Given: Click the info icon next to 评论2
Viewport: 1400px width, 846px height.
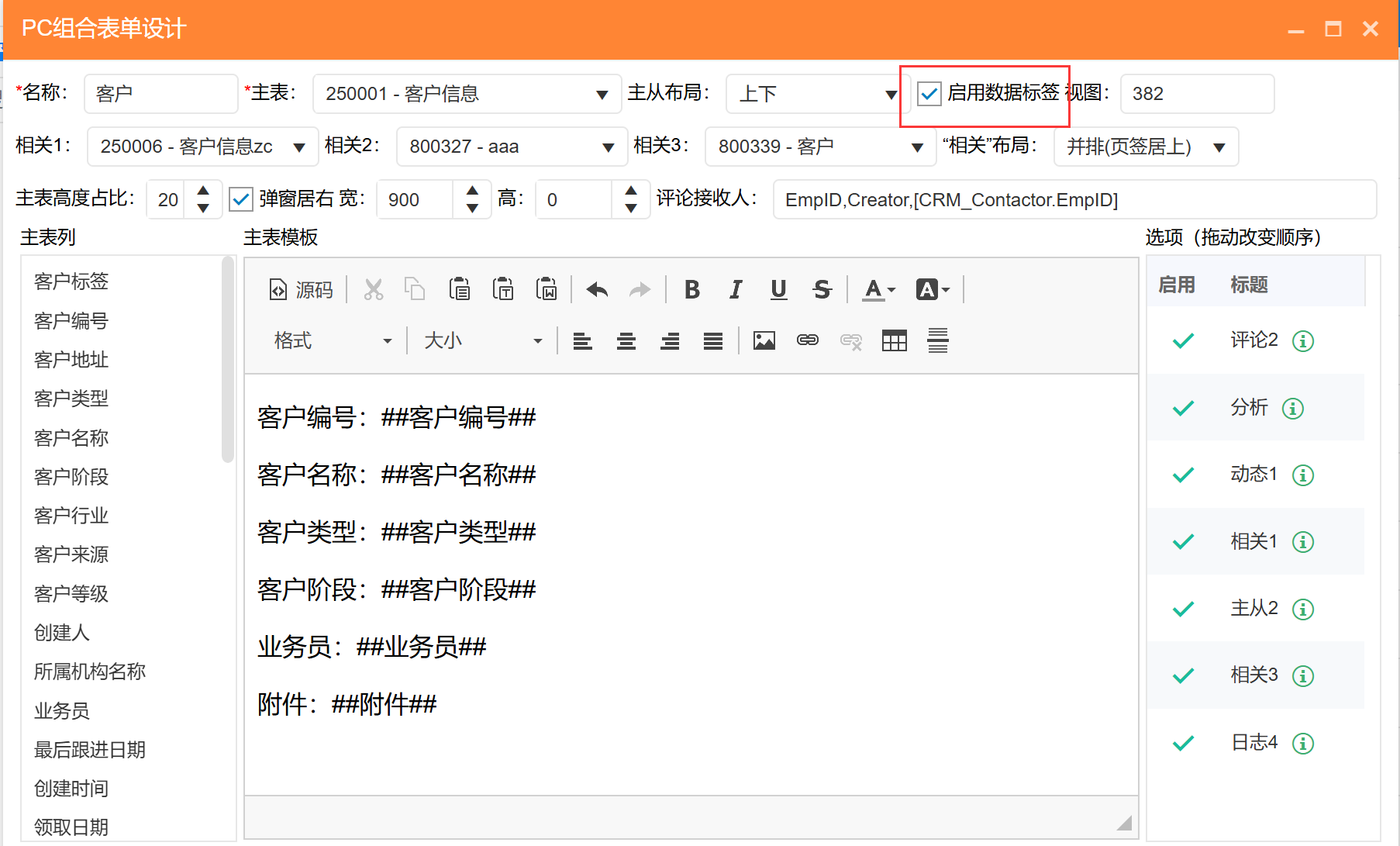Looking at the screenshot, I should [x=1303, y=341].
